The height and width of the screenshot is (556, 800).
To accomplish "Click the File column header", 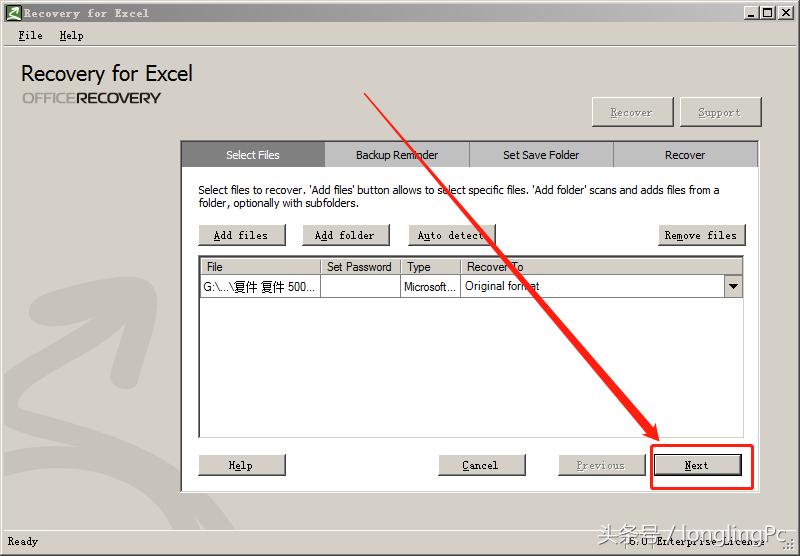I will [x=260, y=267].
